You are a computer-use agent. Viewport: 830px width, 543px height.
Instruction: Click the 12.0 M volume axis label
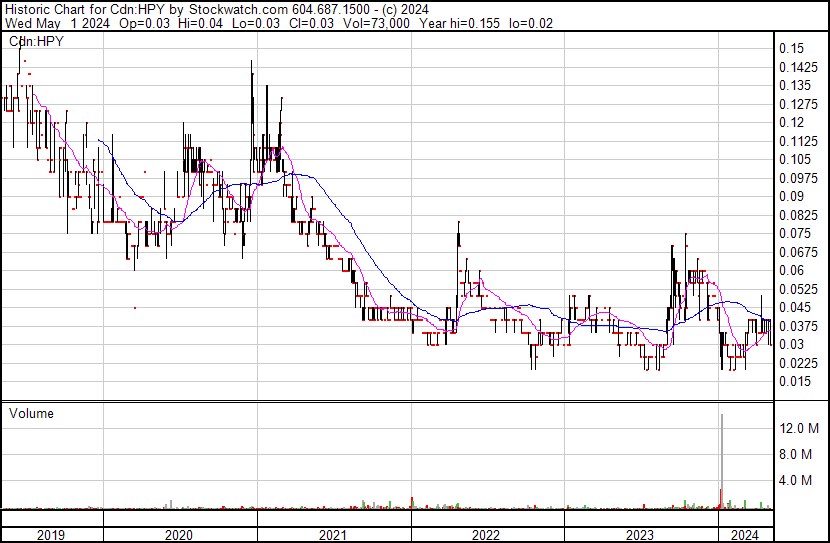[800, 428]
